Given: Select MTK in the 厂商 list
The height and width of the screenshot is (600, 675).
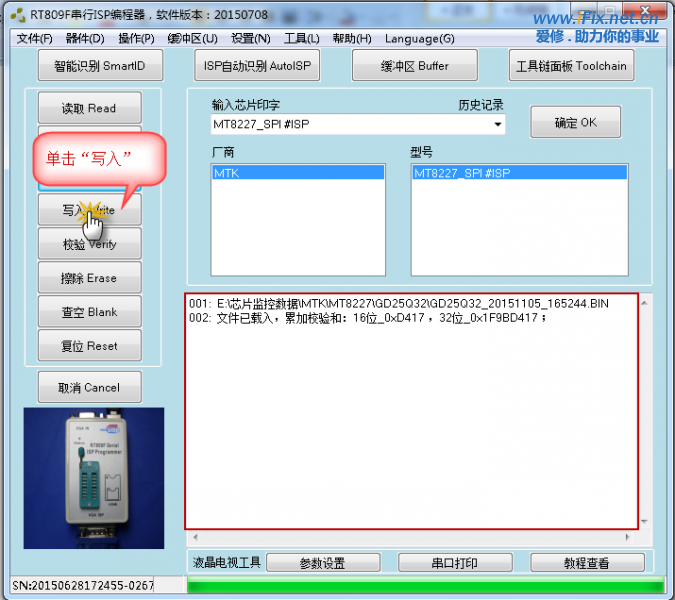Looking at the screenshot, I should click(297, 173).
